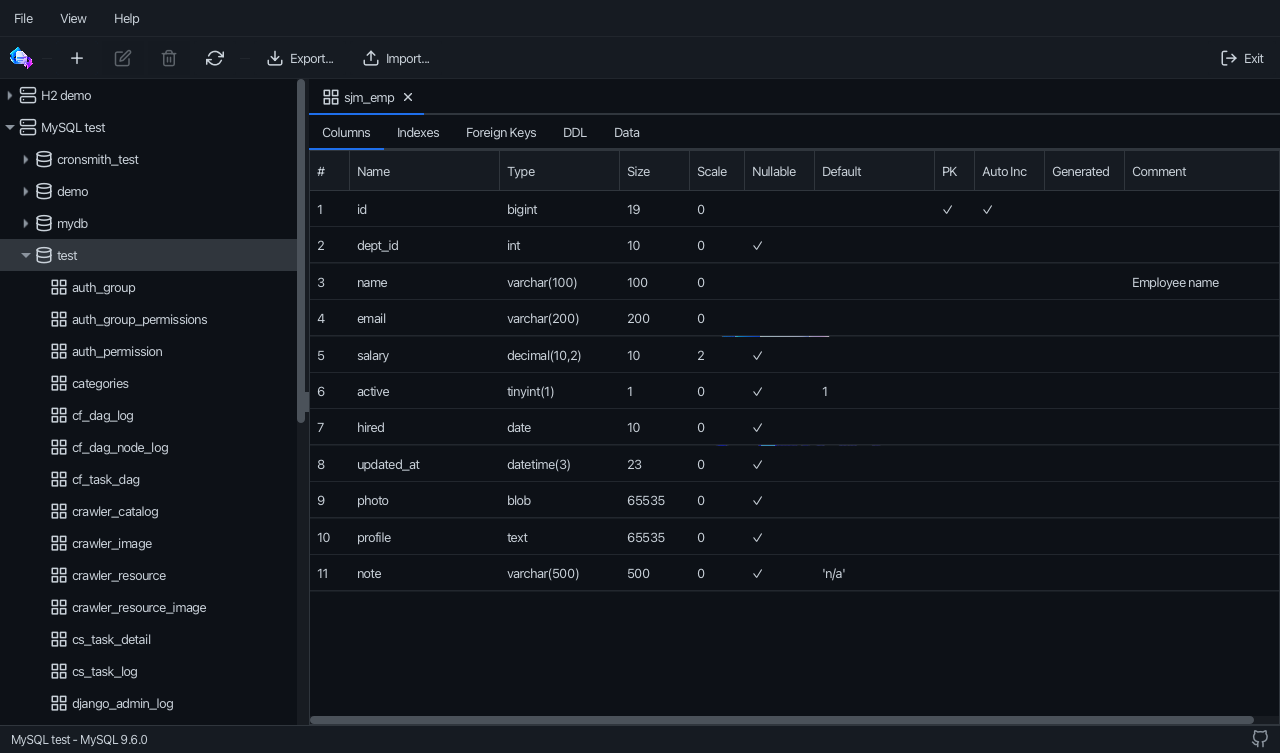The image size is (1280, 753).
Task: Click the Nullable checkmark for dept_id
Action: [x=758, y=245]
